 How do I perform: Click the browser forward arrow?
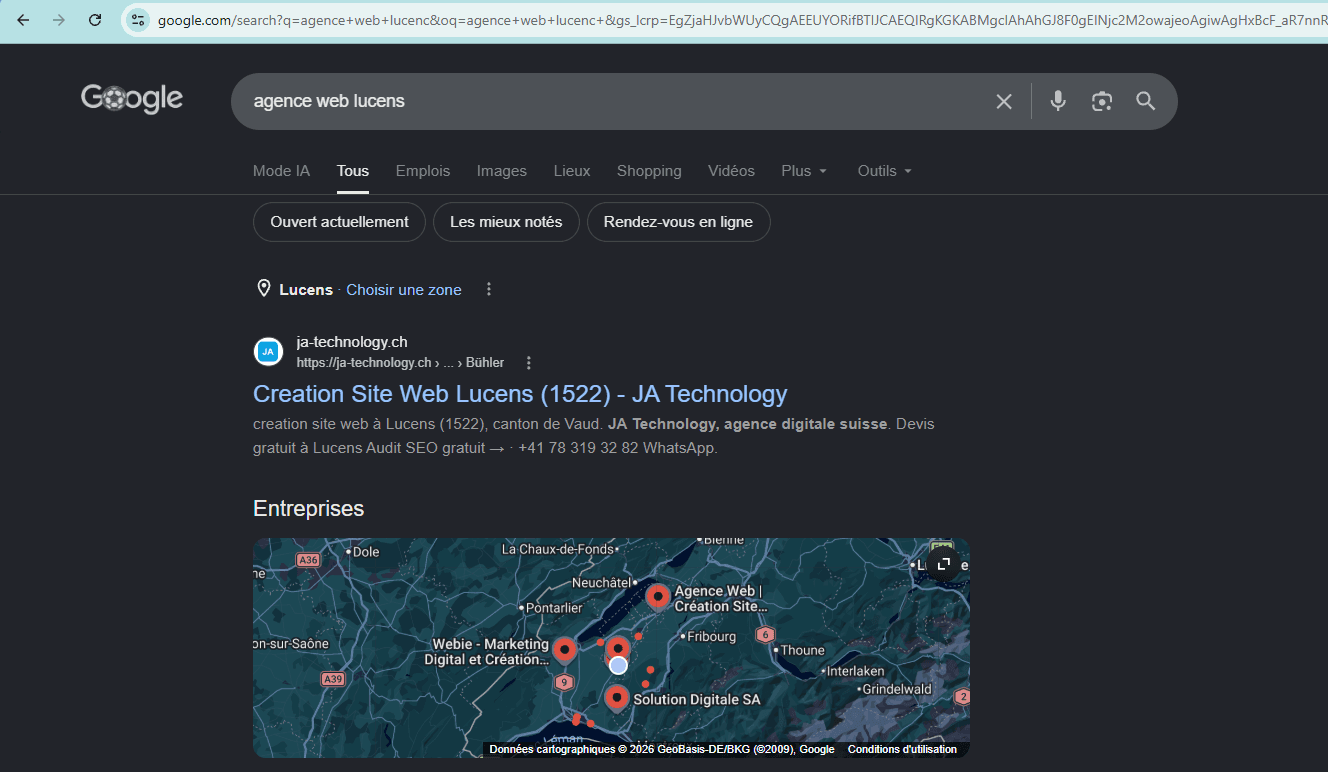click(59, 20)
